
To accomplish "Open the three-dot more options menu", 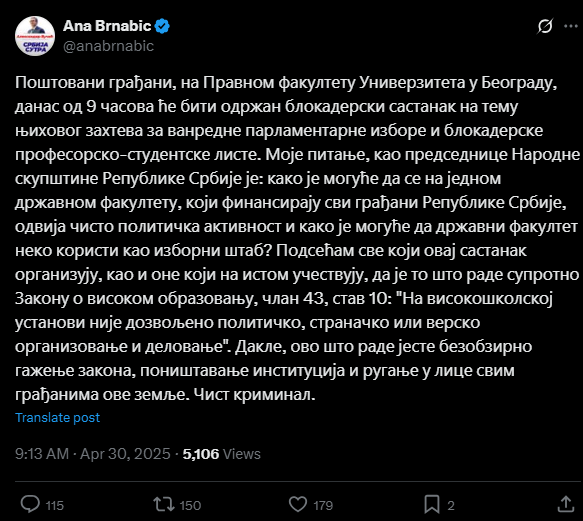I will (x=570, y=26).
